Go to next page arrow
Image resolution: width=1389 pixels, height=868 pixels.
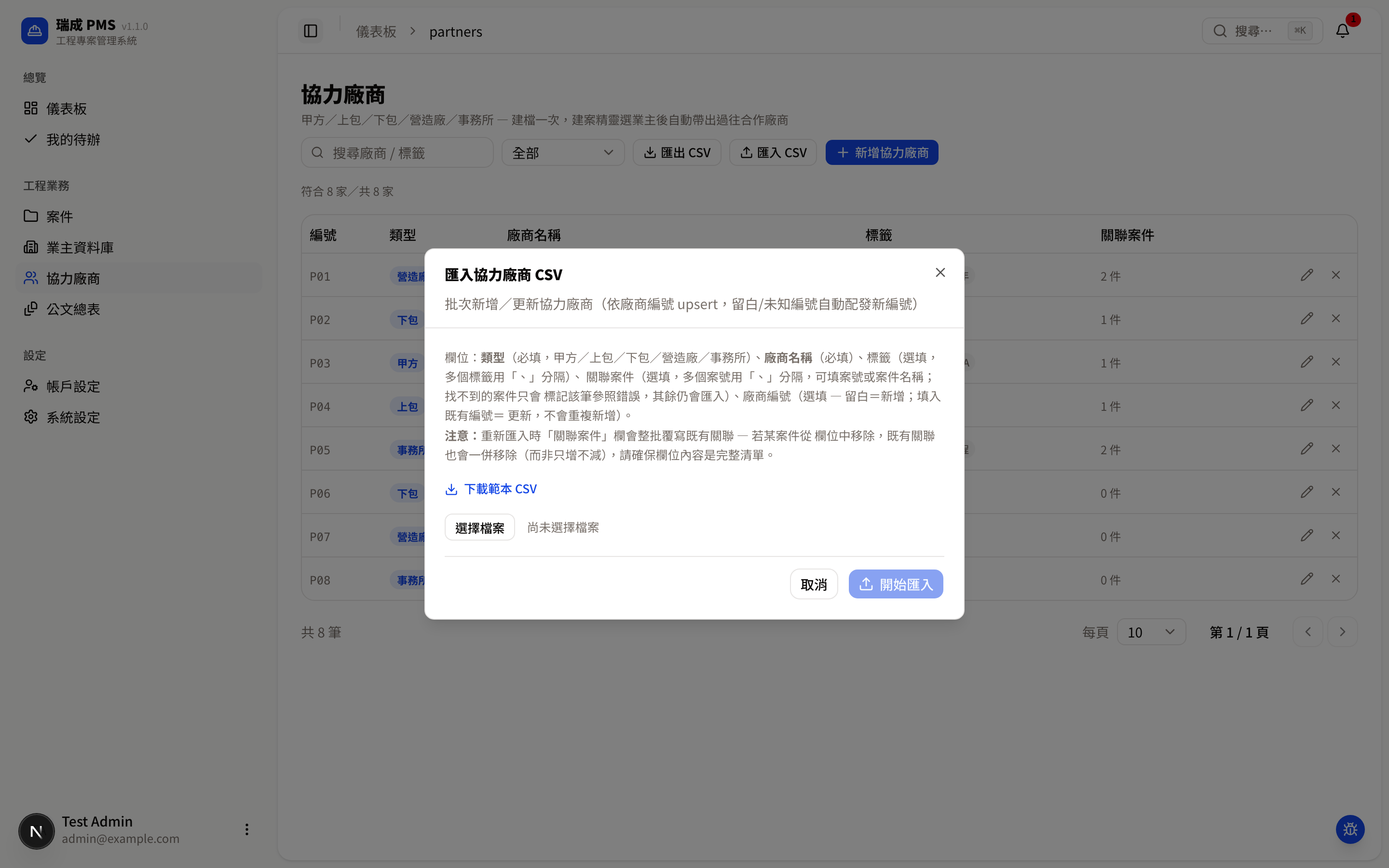[x=1343, y=632]
